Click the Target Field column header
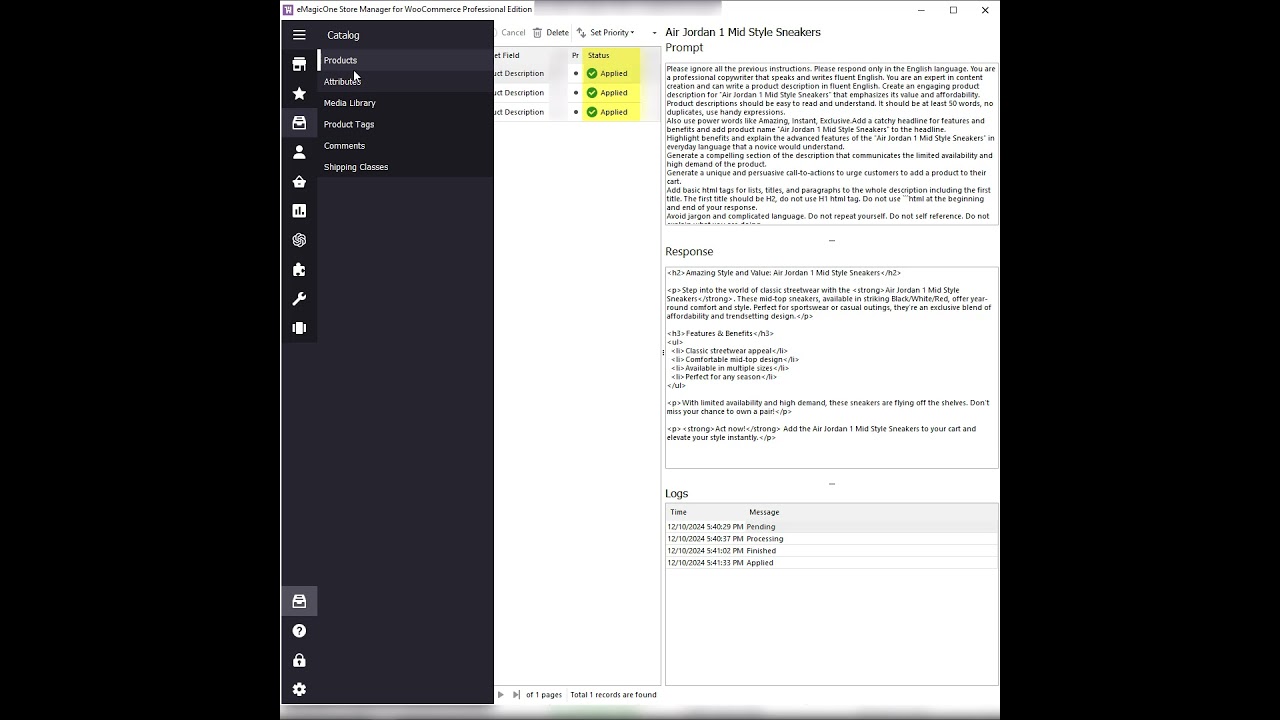 pos(531,55)
